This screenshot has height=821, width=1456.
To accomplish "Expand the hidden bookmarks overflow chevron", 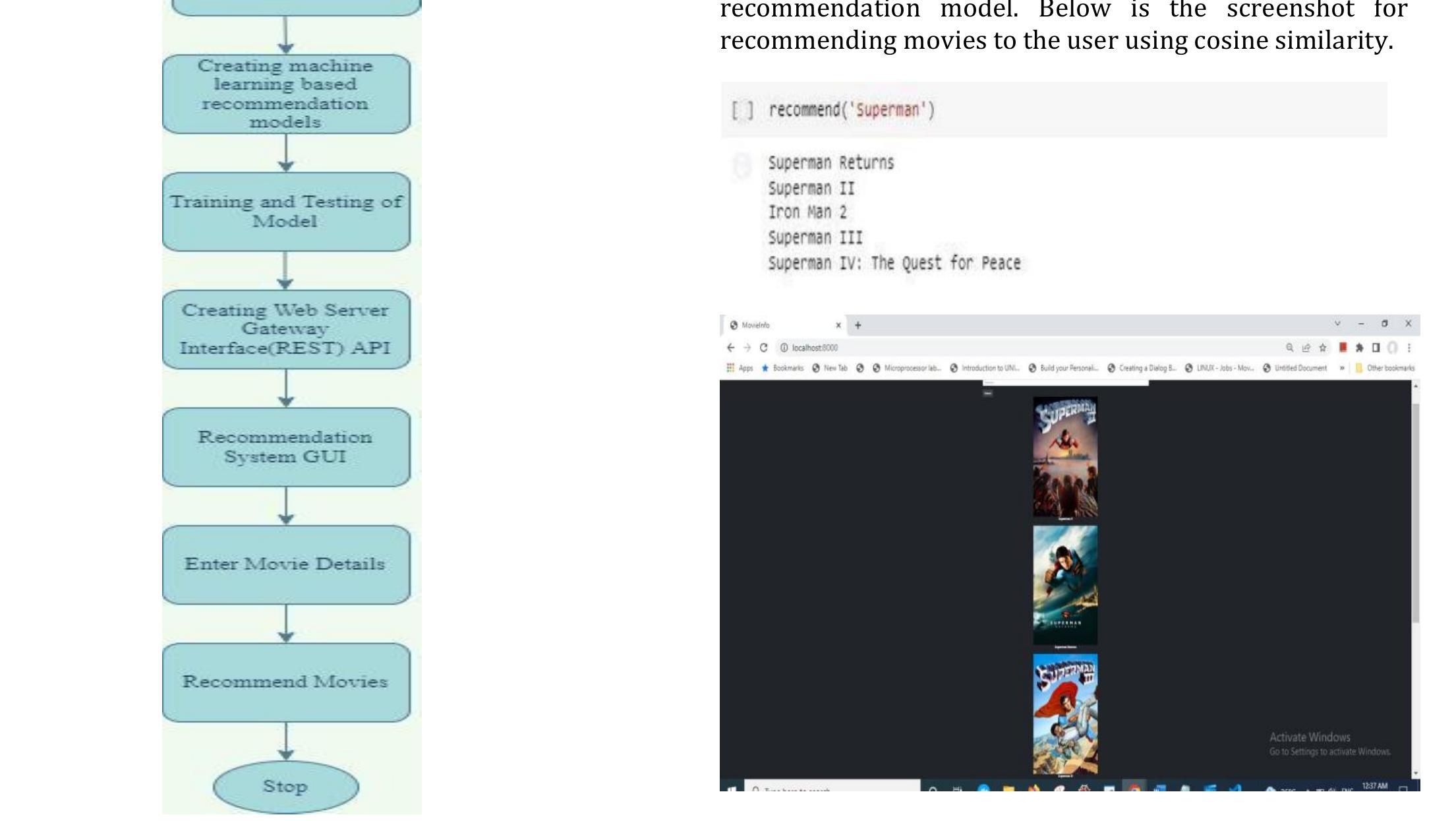I will coord(1342,368).
